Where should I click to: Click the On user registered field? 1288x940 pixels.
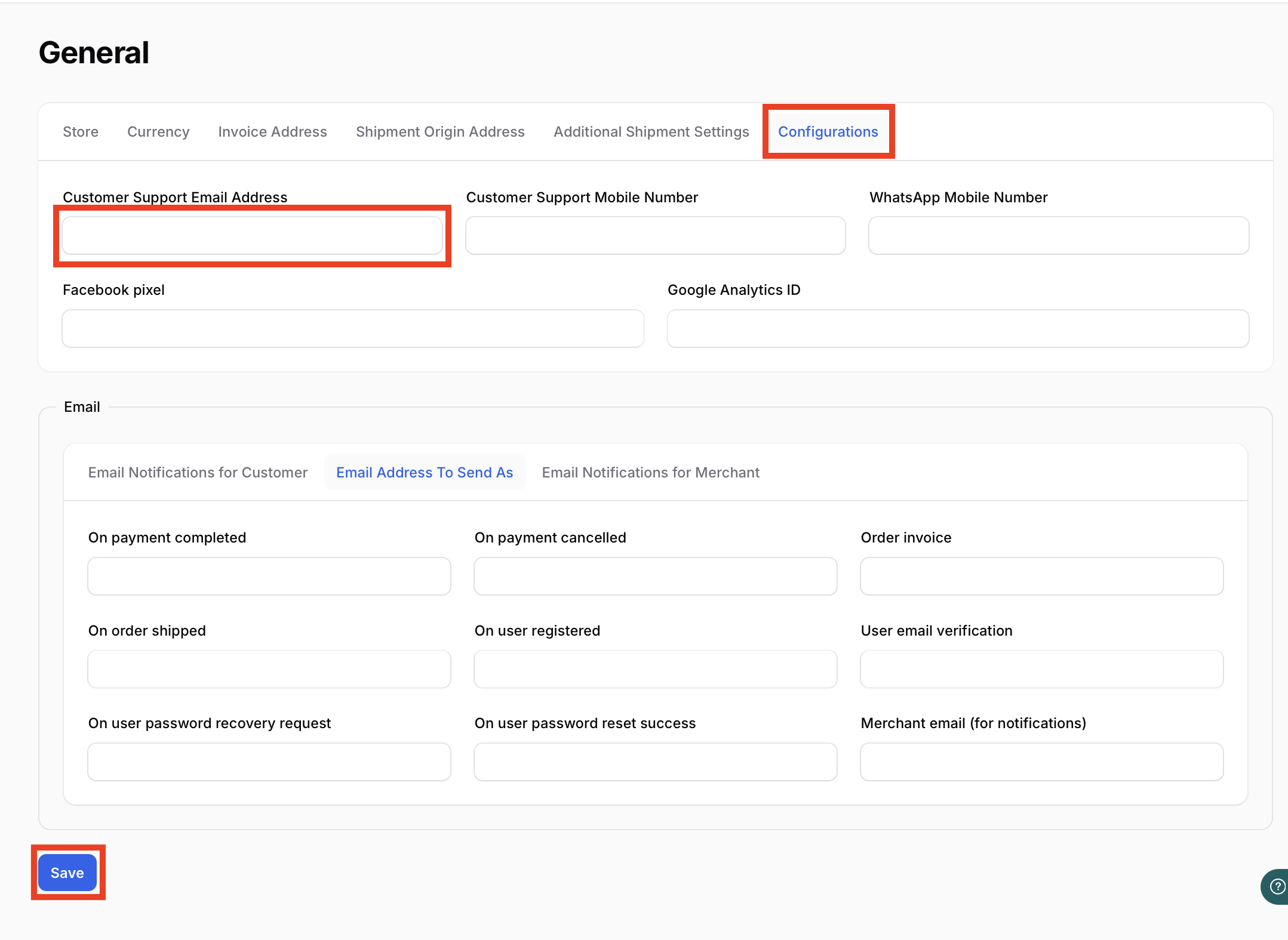[x=655, y=669]
